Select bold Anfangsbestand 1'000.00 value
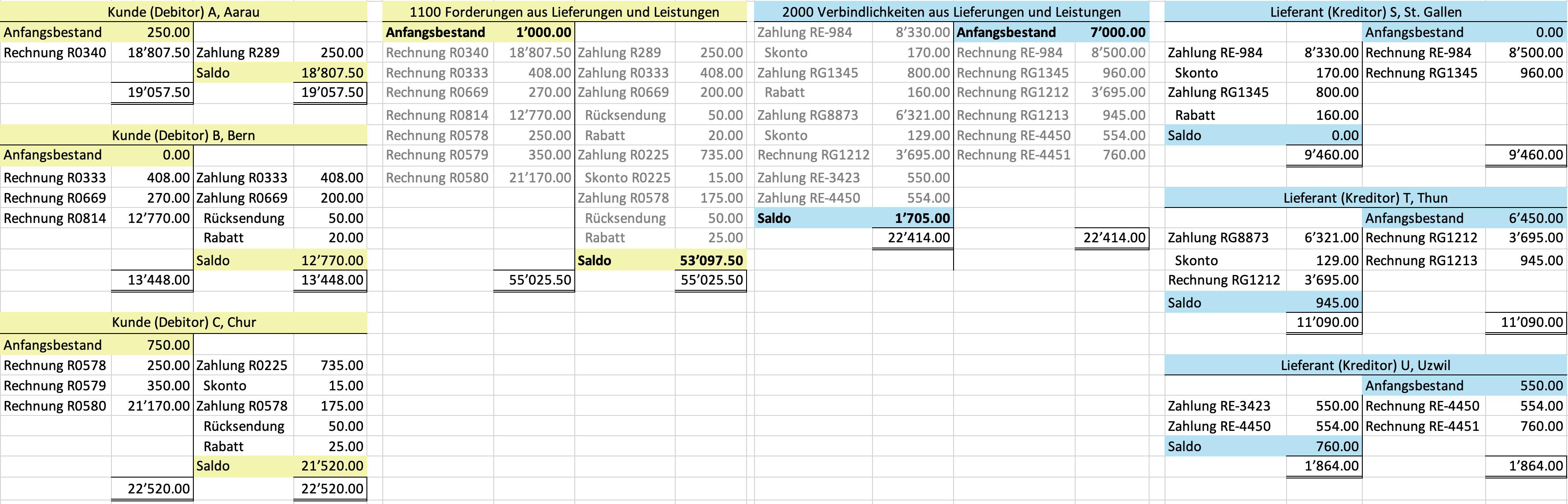 [543, 32]
